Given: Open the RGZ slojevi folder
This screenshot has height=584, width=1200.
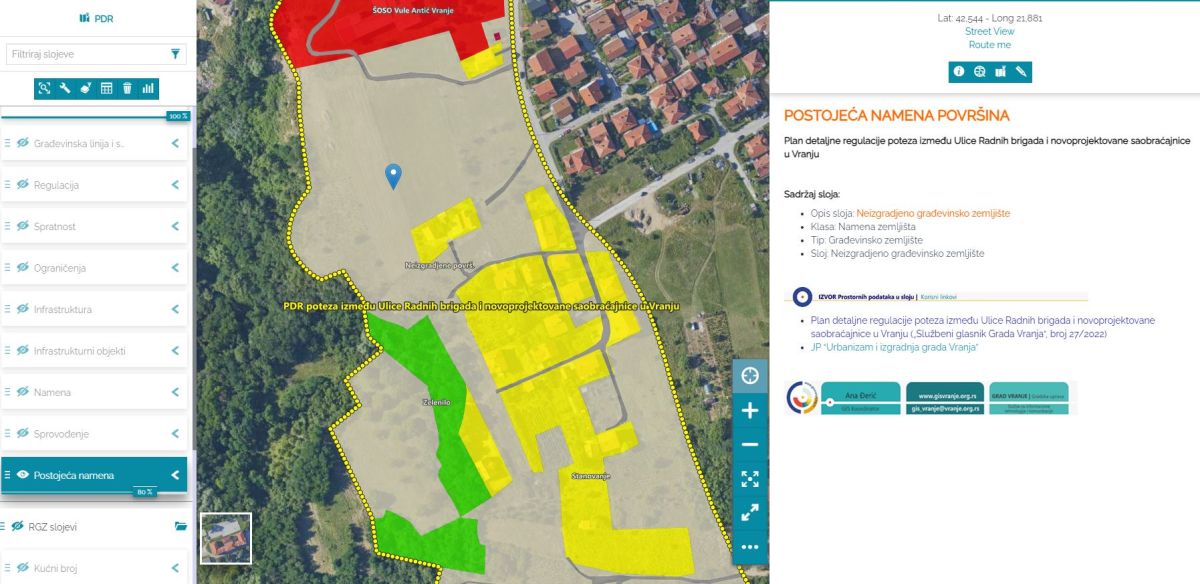Looking at the screenshot, I should click(x=180, y=526).
